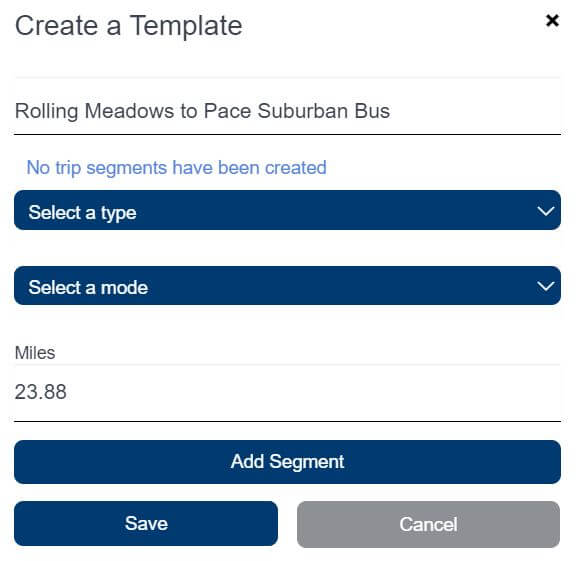Open the Select a mode dropdown

click(287, 285)
